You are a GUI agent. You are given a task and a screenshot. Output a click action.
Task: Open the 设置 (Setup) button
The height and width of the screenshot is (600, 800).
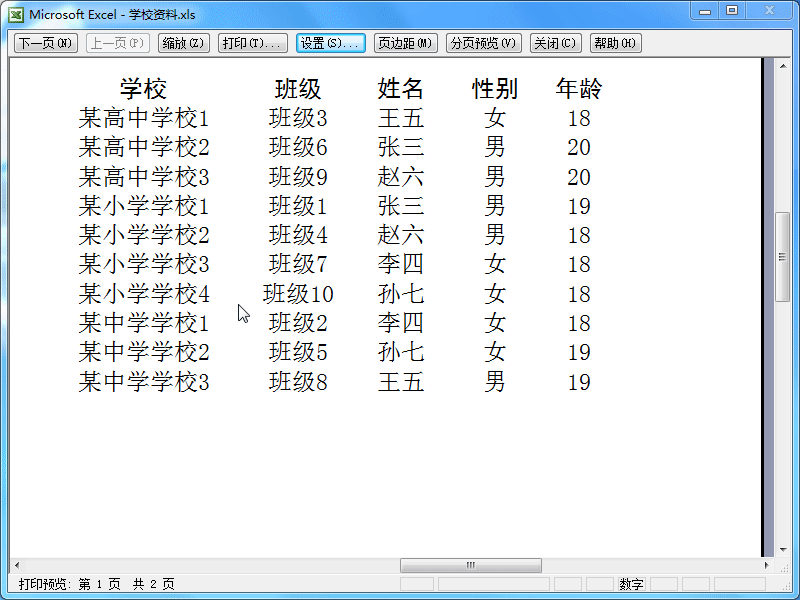click(x=331, y=43)
